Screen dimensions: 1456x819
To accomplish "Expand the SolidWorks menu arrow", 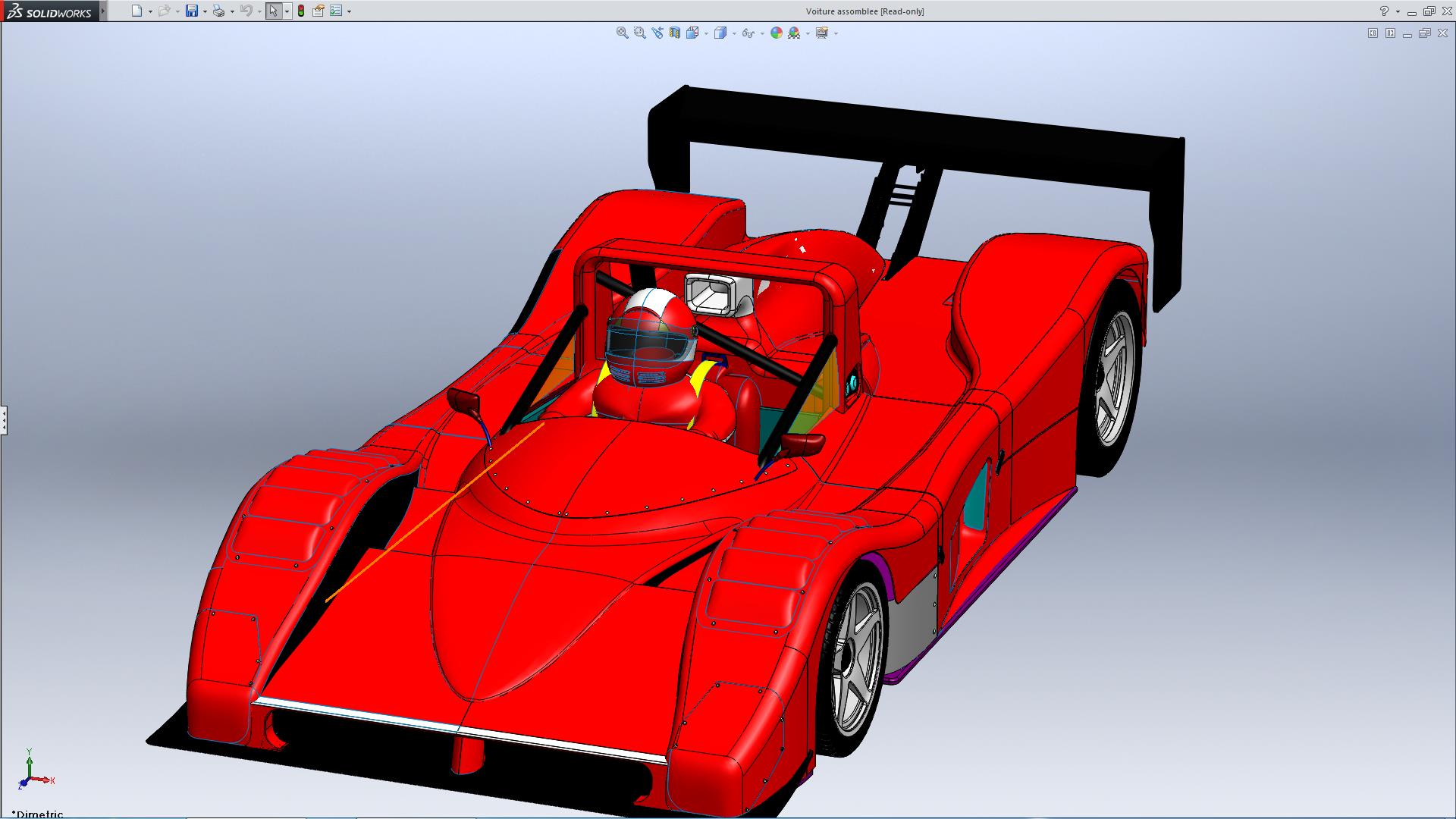I will tap(103, 11).
